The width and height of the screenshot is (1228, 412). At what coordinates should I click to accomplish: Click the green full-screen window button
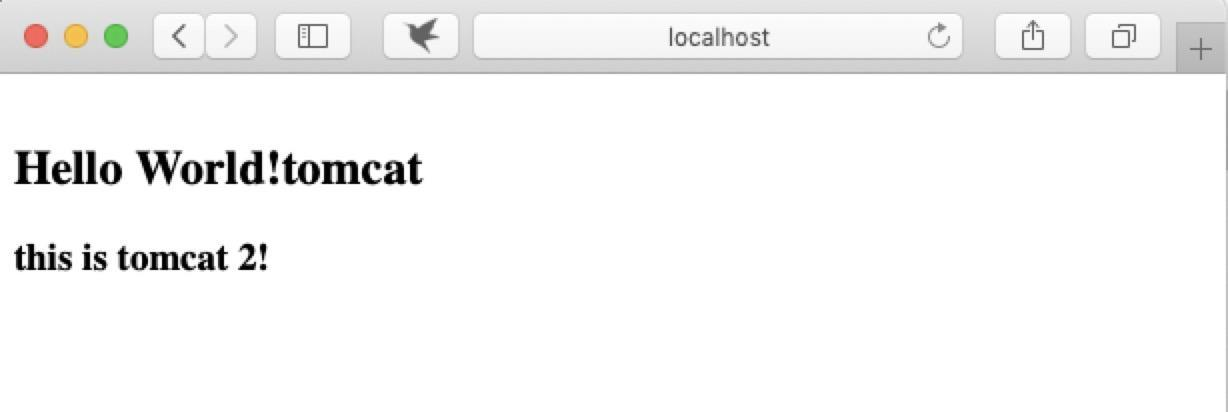116,37
